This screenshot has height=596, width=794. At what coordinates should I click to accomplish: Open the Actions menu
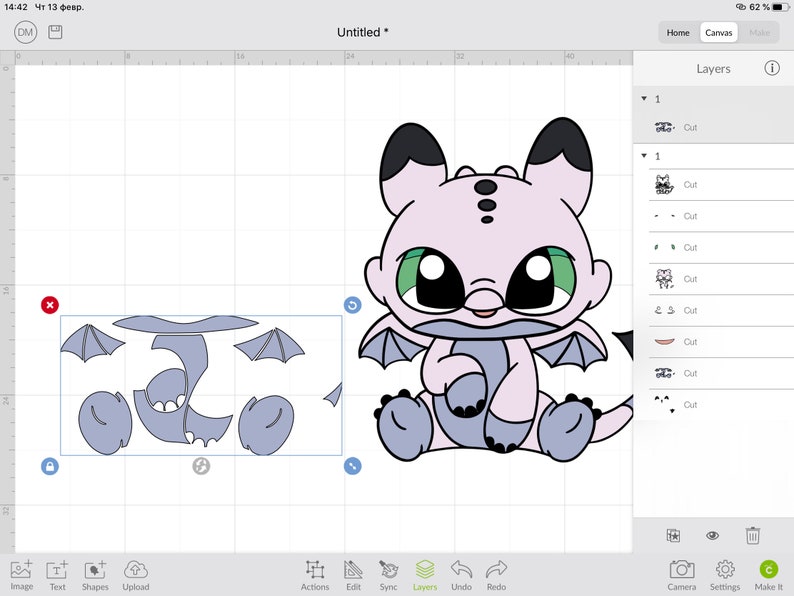click(x=315, y=576)
